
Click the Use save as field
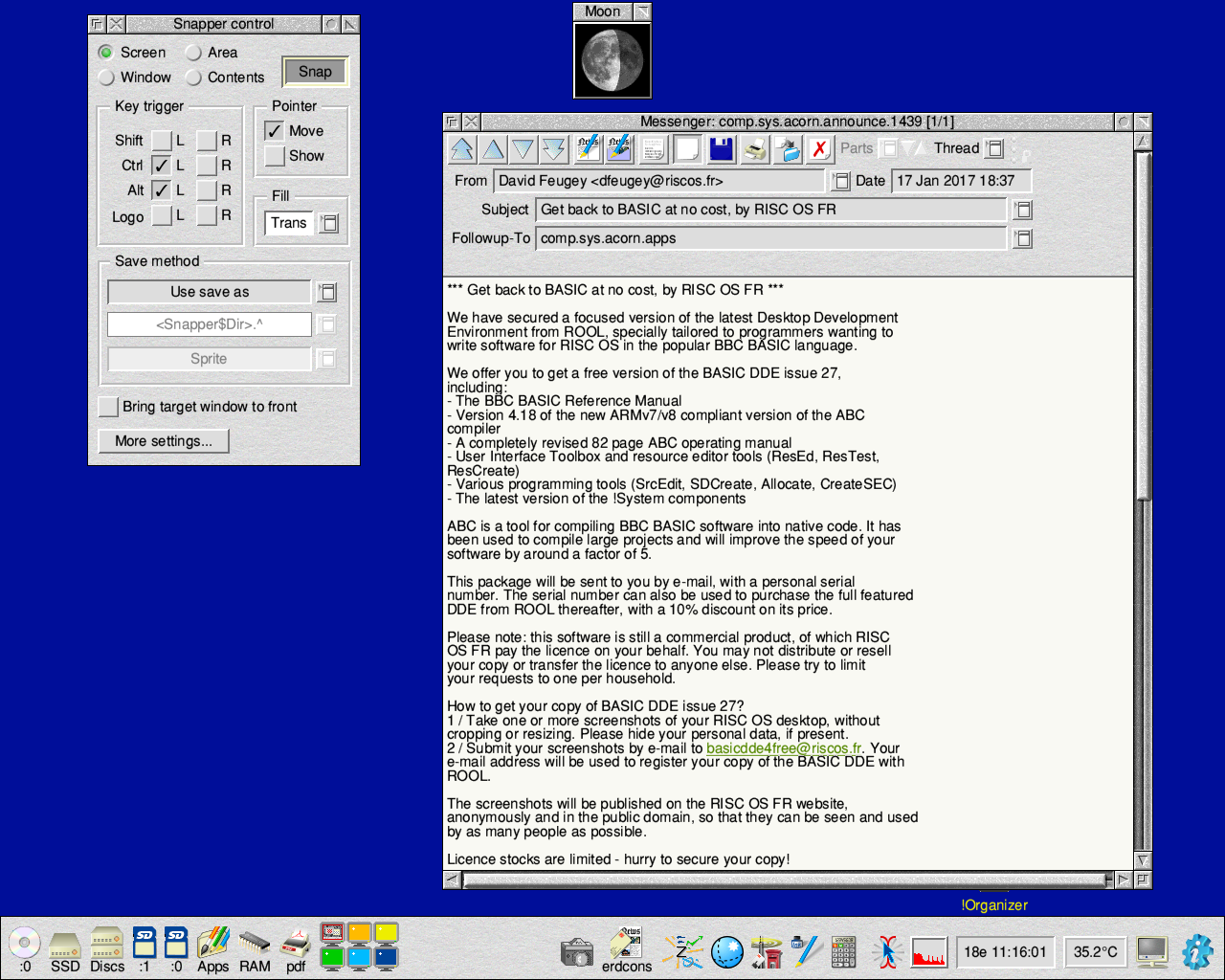pyautogui.click(x=210, y=292)
